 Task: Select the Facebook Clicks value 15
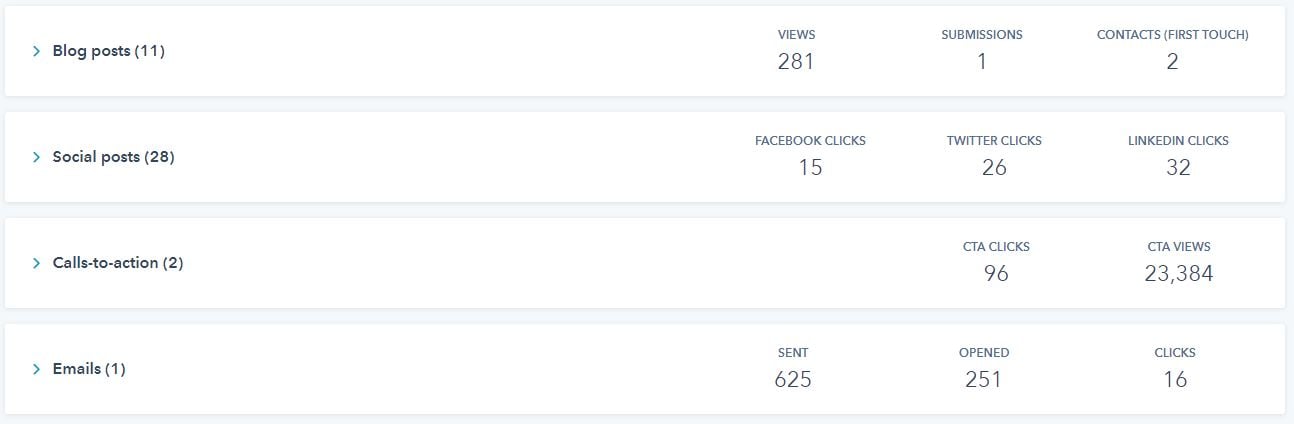coord(810,168)
